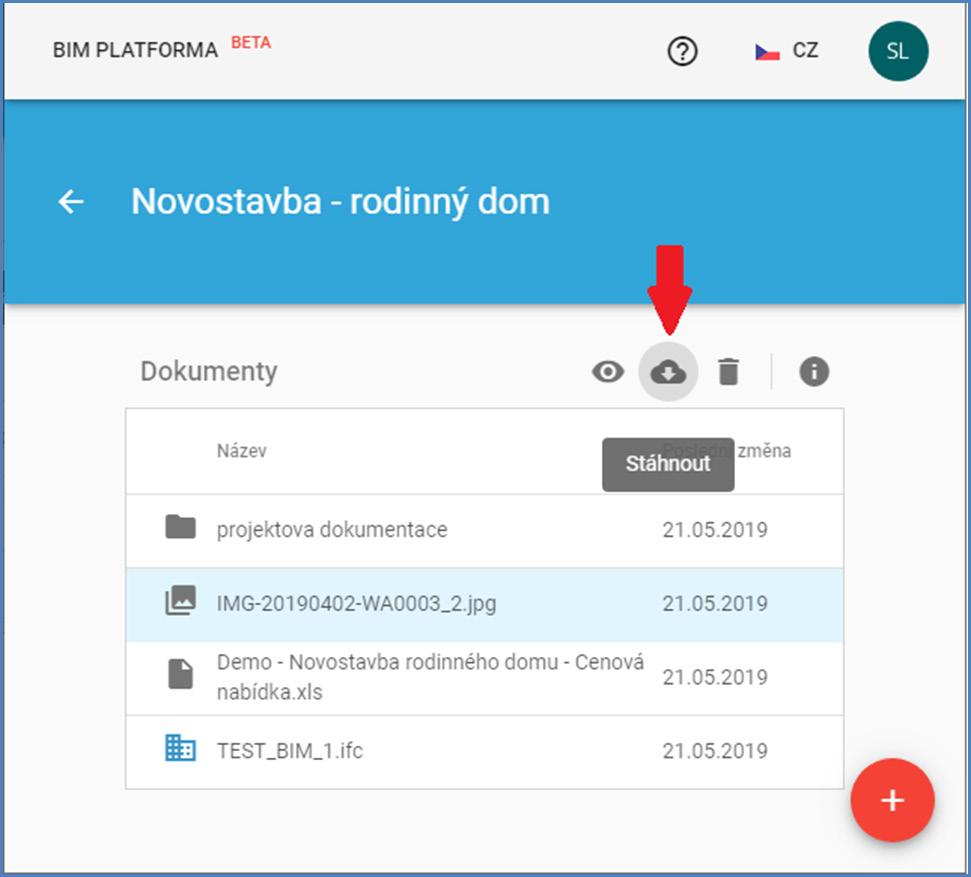Image resolution: width=971 pixels, height=877 pixels.
Task: Click the file icon of Cenová nabídka.xls
Action: coord(180,674)
